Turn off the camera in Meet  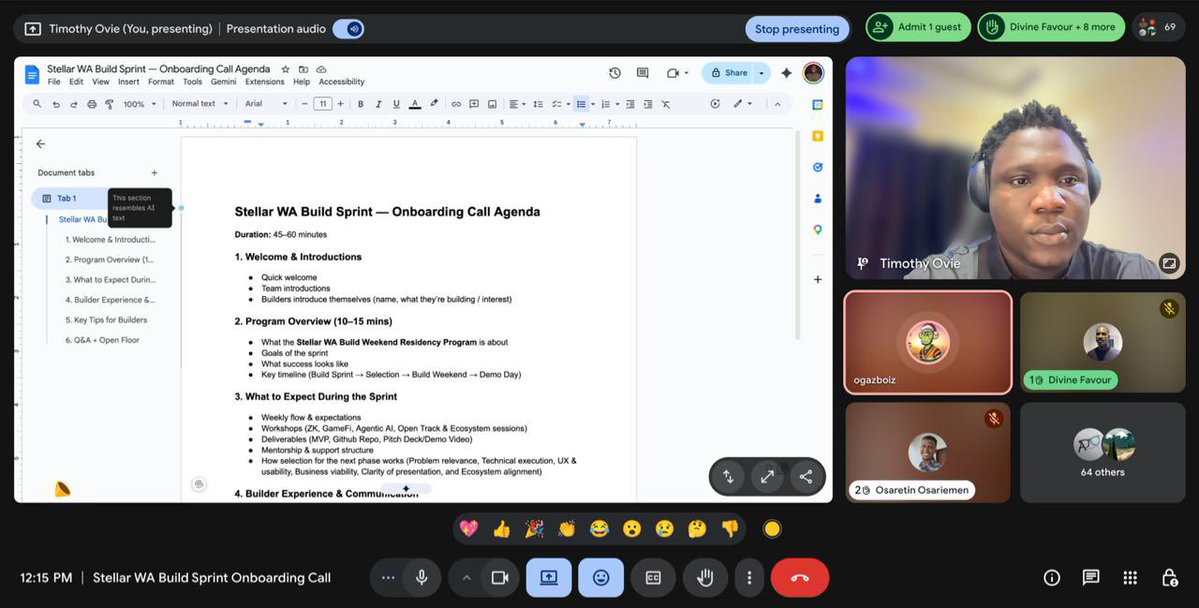pos(500,577)
